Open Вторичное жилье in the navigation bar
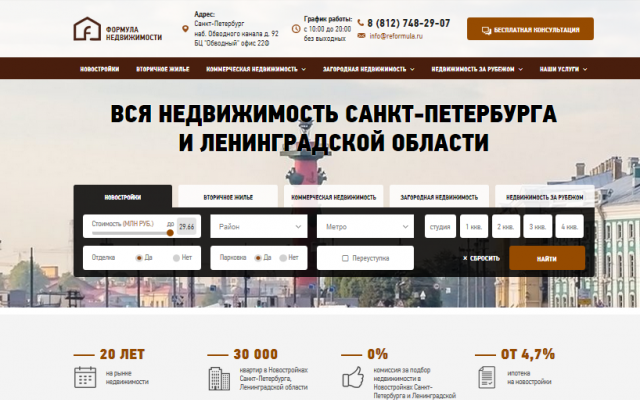 [x=162, y=69]
